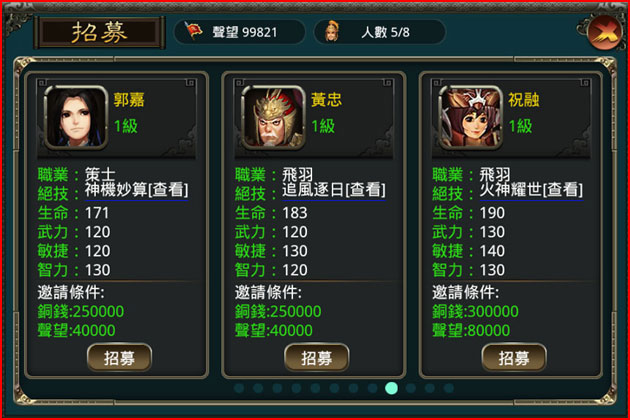Tap the 聲望 99821 reputation display
Viewport: 630px width, 420px height.
click(239, 31)
